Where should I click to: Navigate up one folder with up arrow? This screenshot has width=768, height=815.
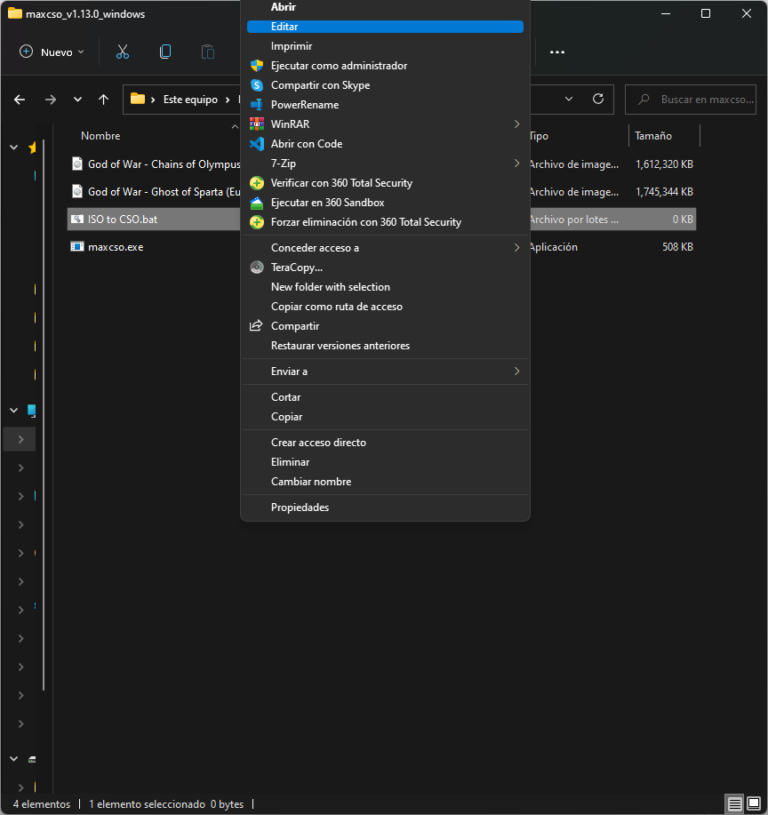(103, 100)
